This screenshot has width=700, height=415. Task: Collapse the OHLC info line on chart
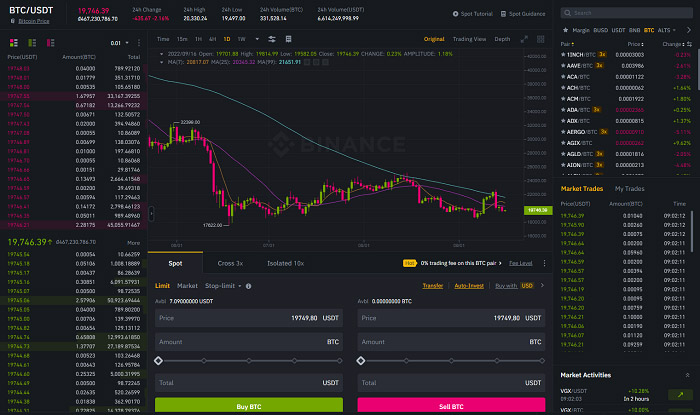[x=161, y=54]
